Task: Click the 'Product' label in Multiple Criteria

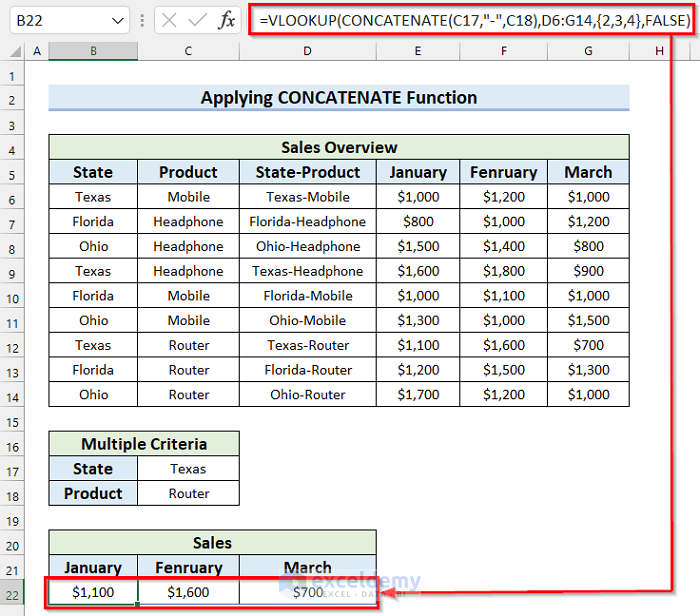Action: pos(93,493)
